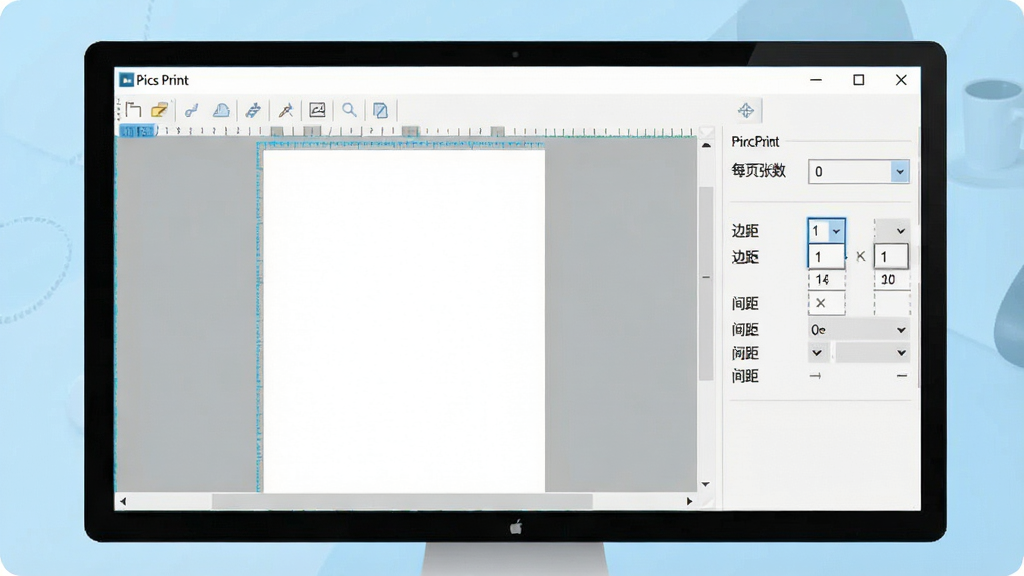
Task: Click the 每页张数 label
Action: (x=758, y=171)
